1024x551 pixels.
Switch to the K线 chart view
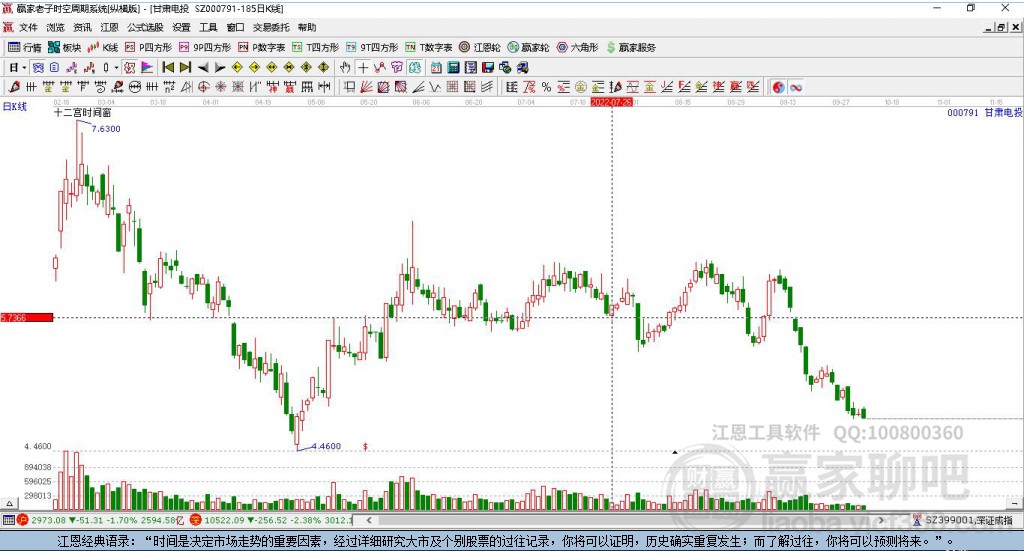103,48
